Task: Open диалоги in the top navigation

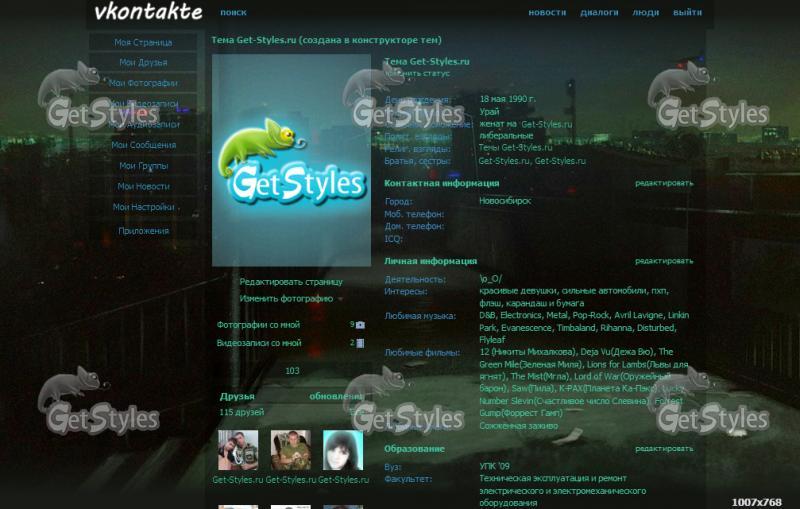Action: point(599,12)
